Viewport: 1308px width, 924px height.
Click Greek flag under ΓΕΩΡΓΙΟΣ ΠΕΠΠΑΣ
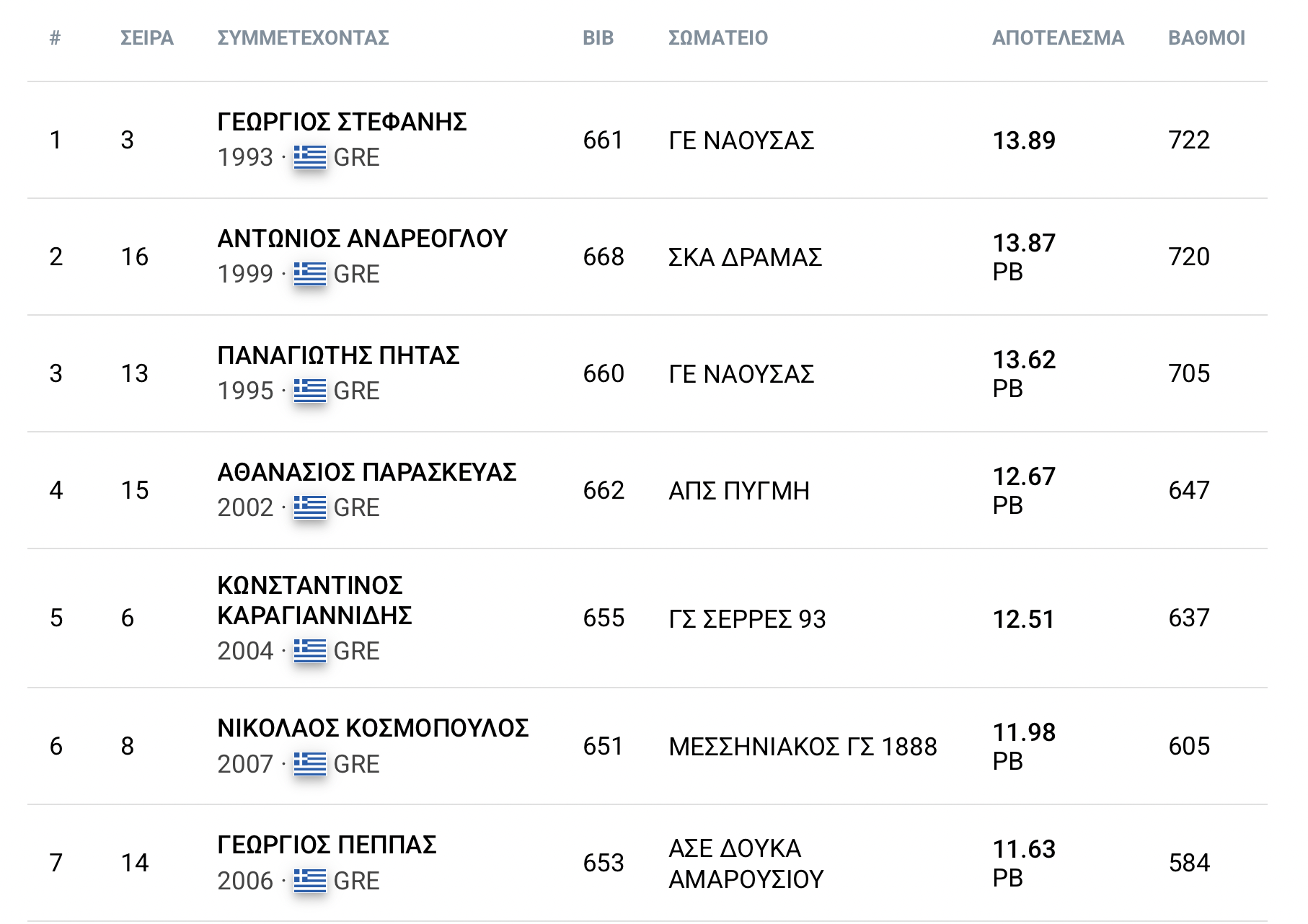coord(310,881)
